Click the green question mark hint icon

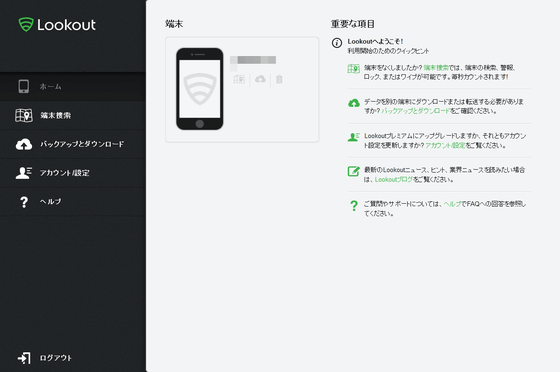point(354,206)
